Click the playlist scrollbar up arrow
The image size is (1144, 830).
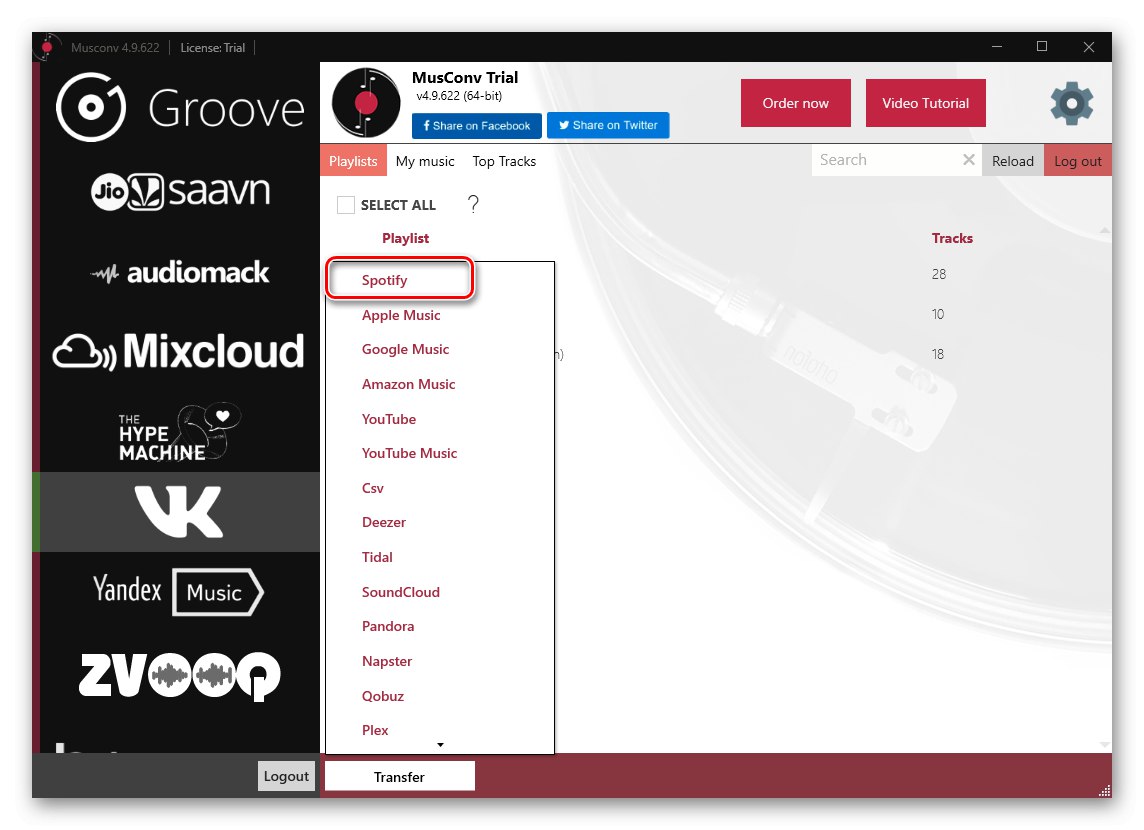pos(1105,230)
